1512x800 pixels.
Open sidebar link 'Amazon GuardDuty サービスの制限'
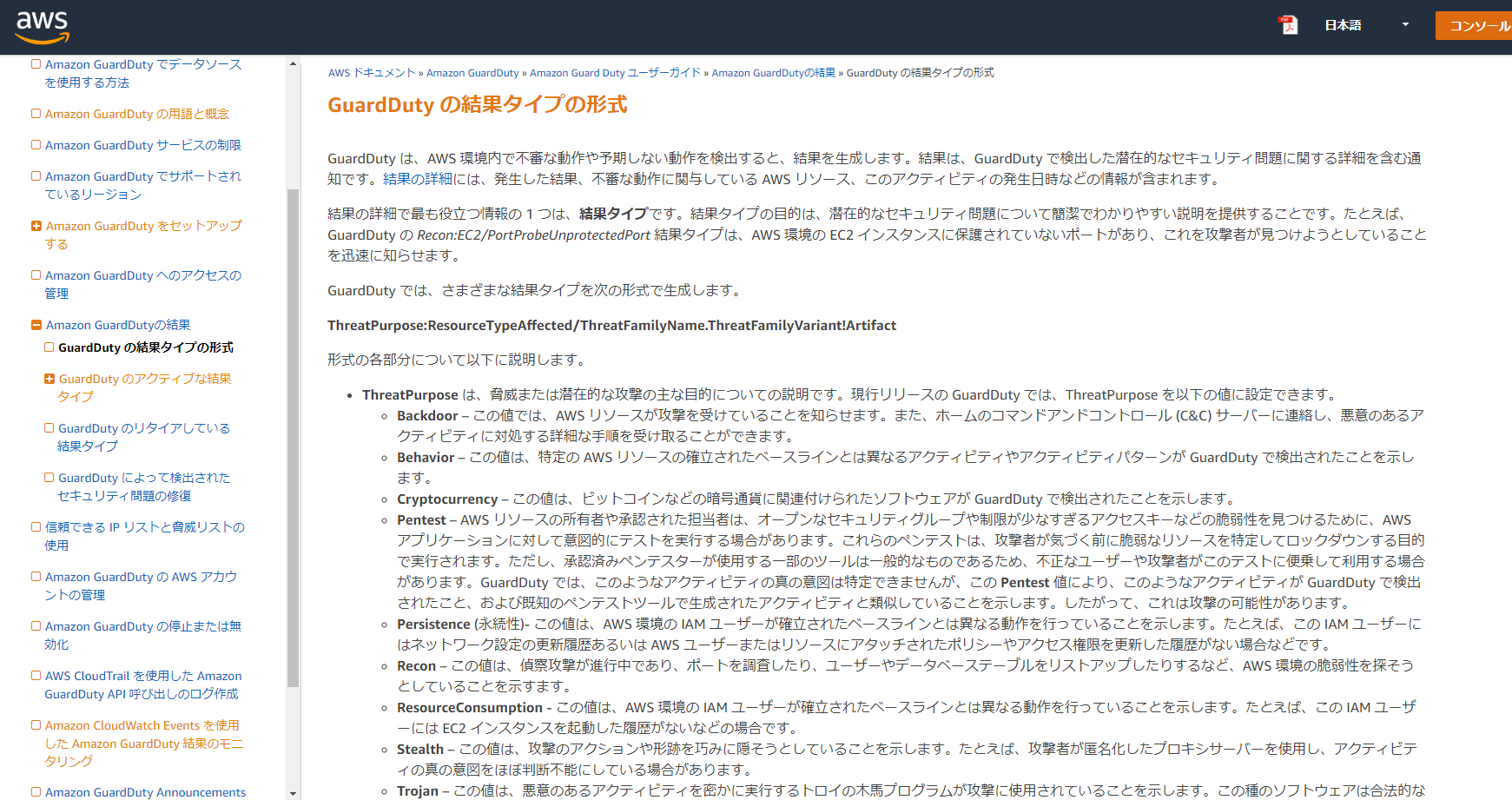click(x=143, y=145)
